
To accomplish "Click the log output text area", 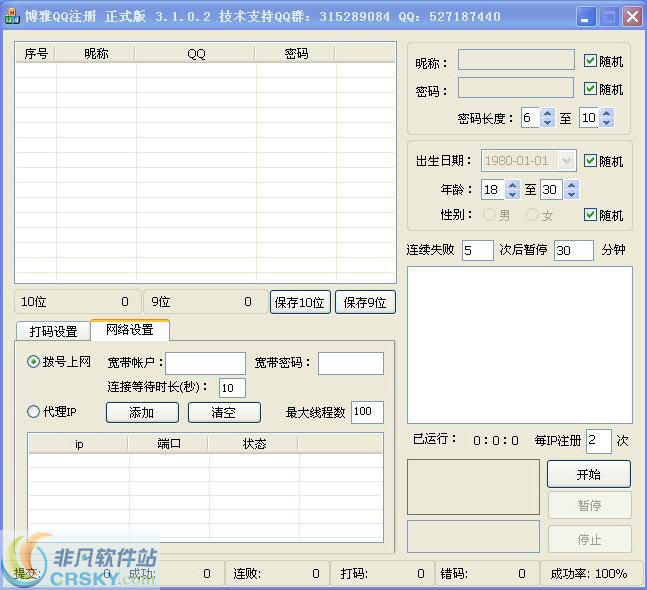I will [x=520, y=345].
